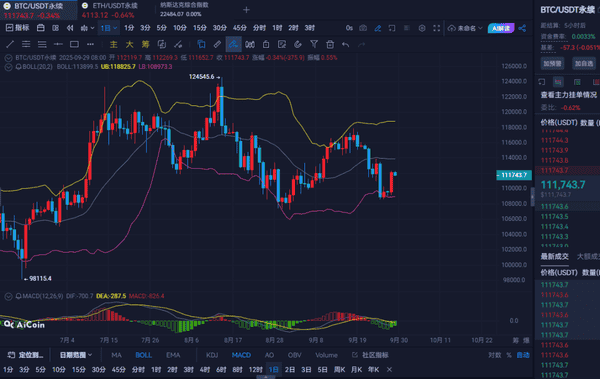Toggle the EMA indicator

point(173,355)
